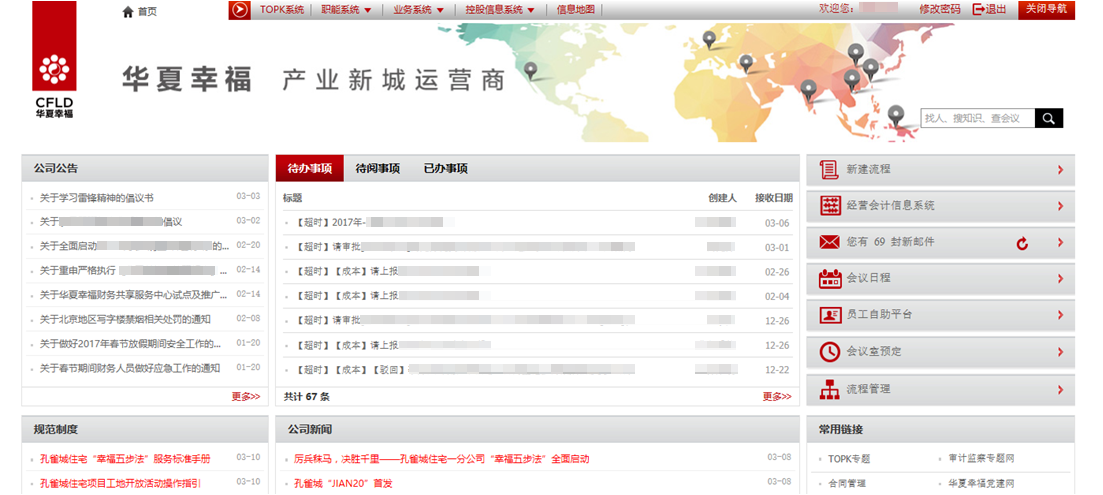Open the to-do item dated 03-06
1103x495 pixels.
[538, 223]
